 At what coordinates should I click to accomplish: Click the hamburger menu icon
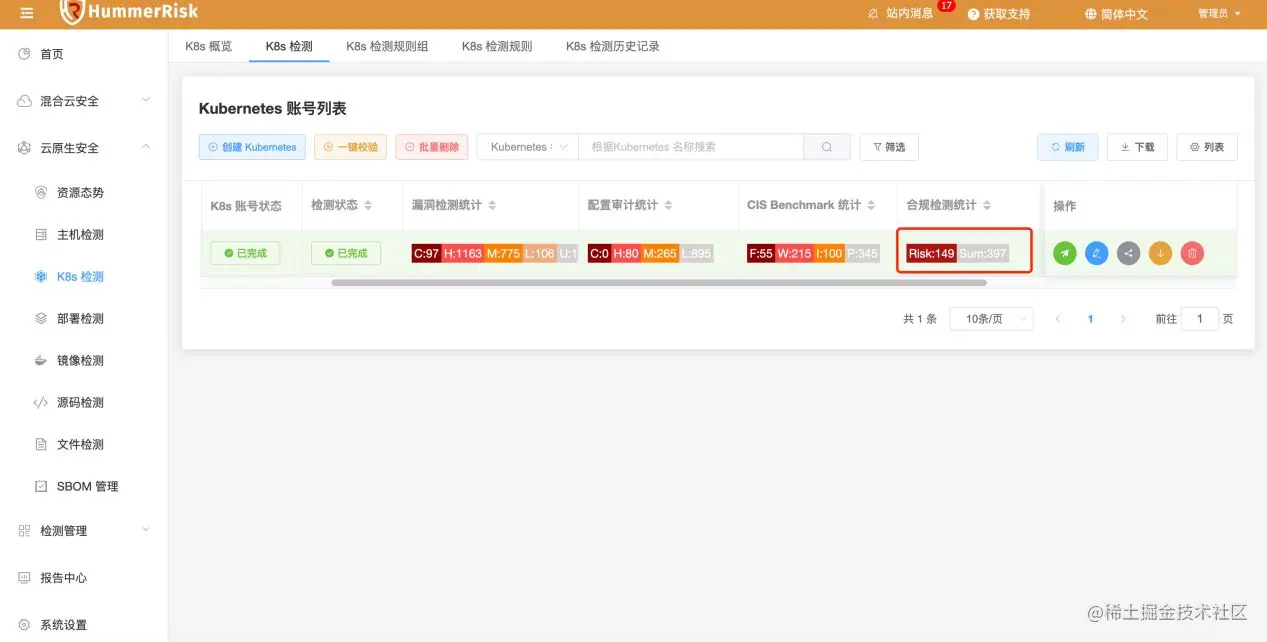coord(27,13)
